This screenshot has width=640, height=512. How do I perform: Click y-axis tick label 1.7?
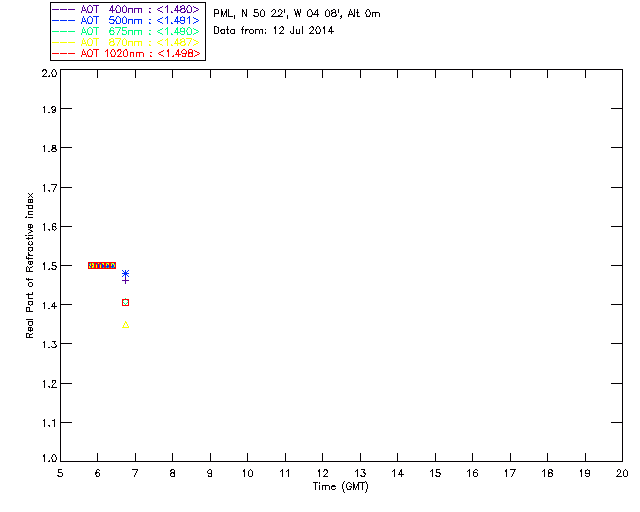49,188
